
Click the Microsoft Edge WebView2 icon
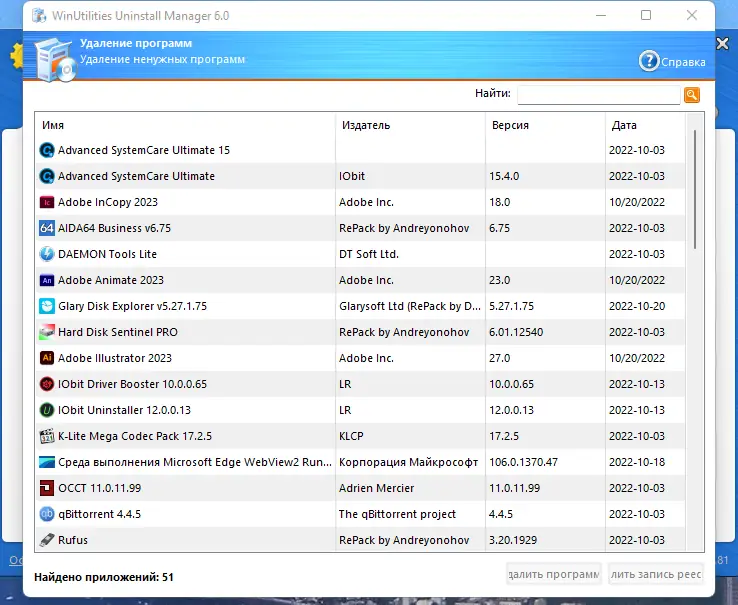pos(47,462)
